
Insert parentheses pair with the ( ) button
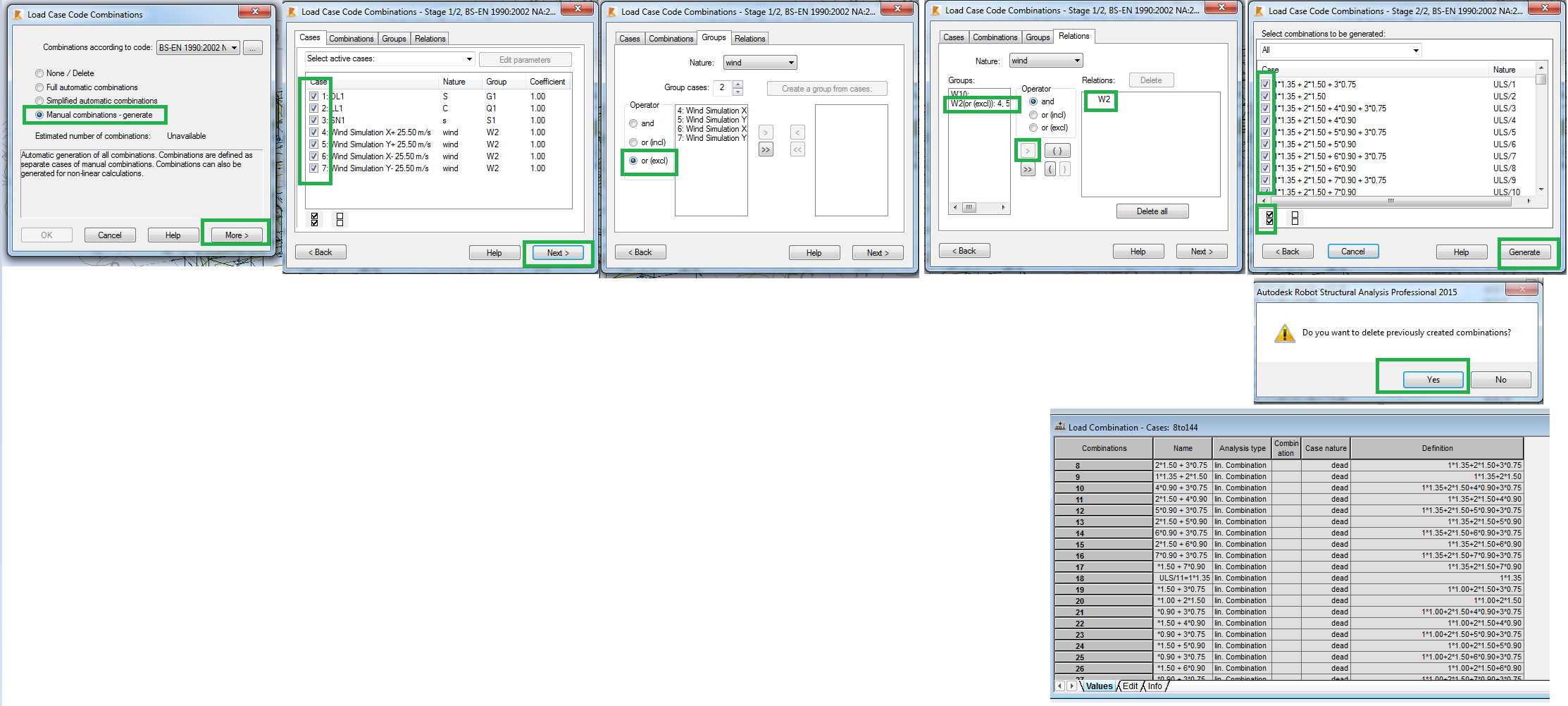pos(1057,151)
